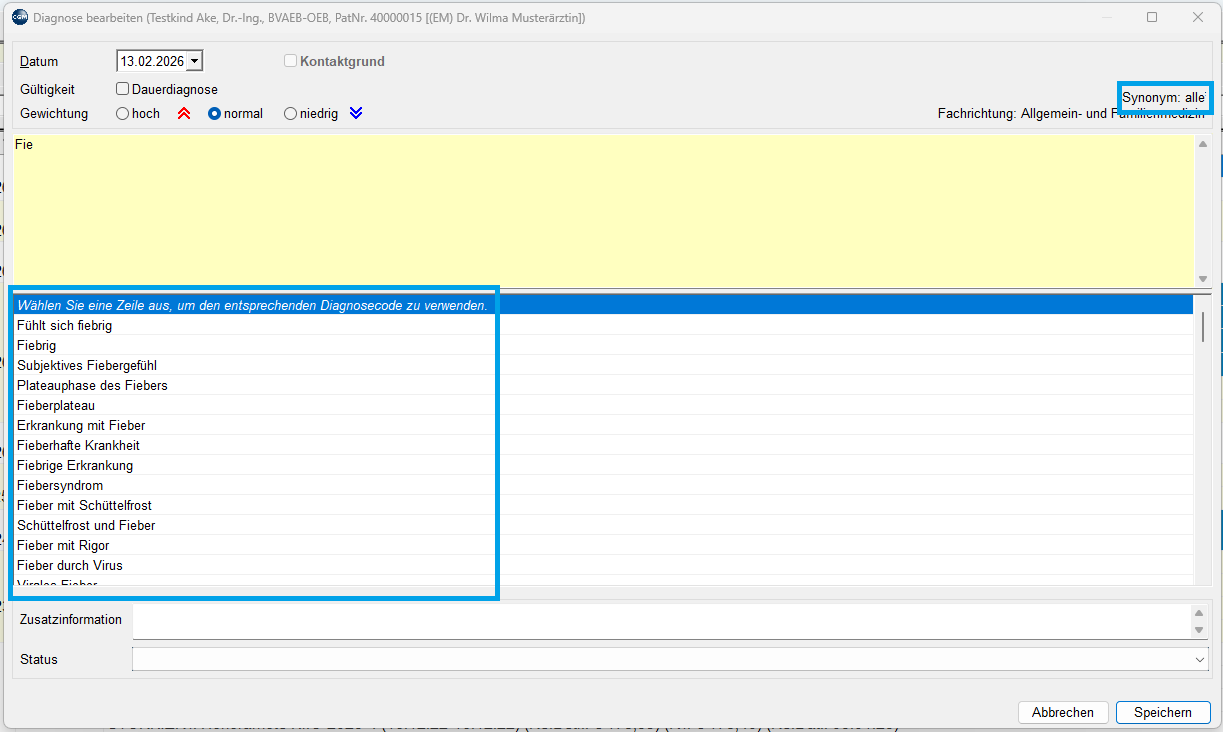Select the 'niedrig' weighting radio button

point(291,114)
